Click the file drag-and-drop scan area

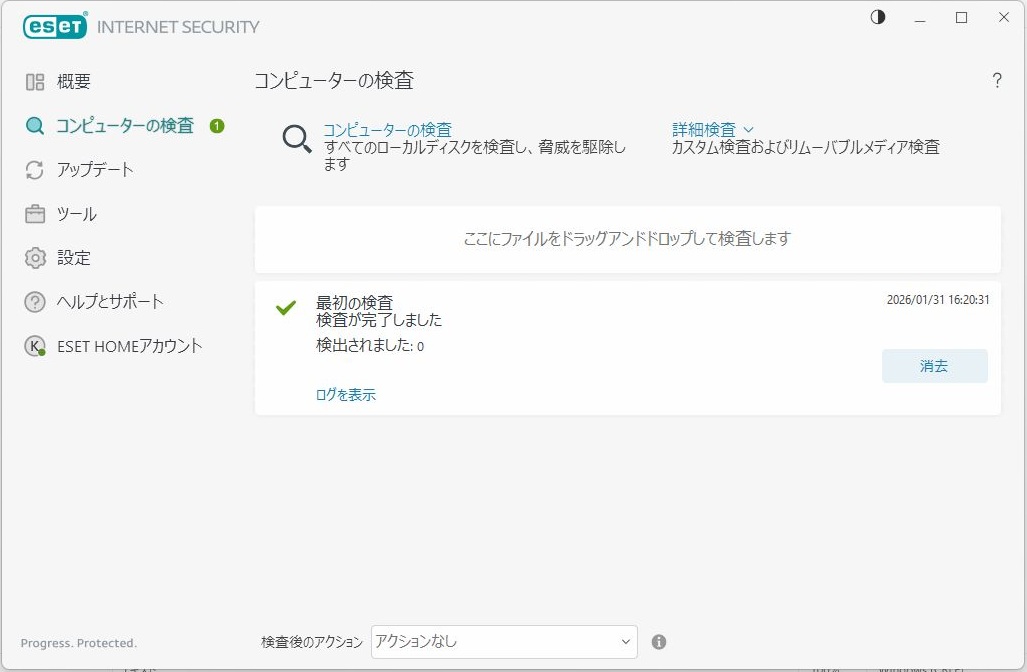click(x=627, y=239)
